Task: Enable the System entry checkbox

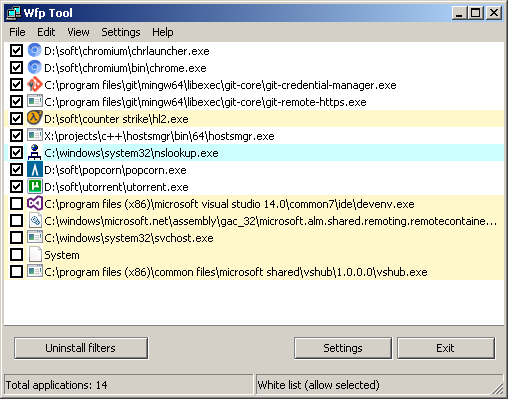Action: coord(16,255)
